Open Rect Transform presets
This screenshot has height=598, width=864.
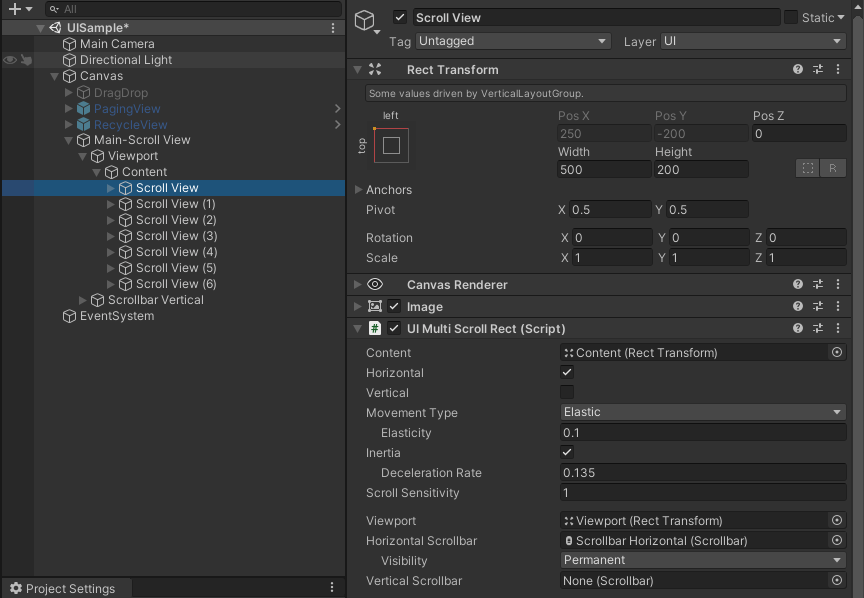coord(818,69)
